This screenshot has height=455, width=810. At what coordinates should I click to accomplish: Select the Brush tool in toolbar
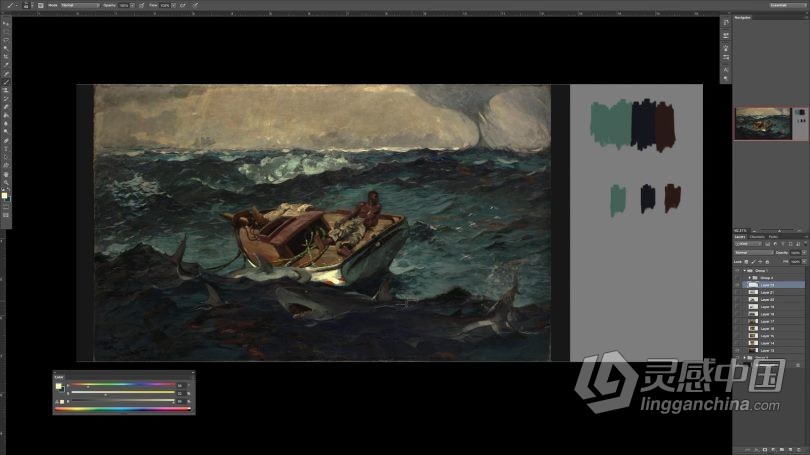(7, 82)
